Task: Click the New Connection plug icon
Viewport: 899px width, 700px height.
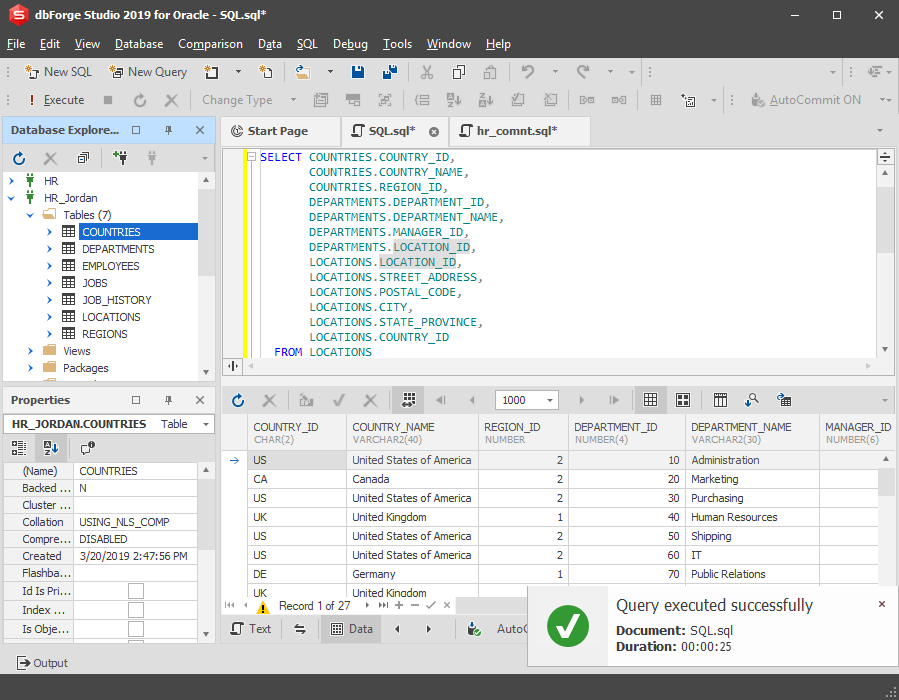Action: [x=120, y=158]
